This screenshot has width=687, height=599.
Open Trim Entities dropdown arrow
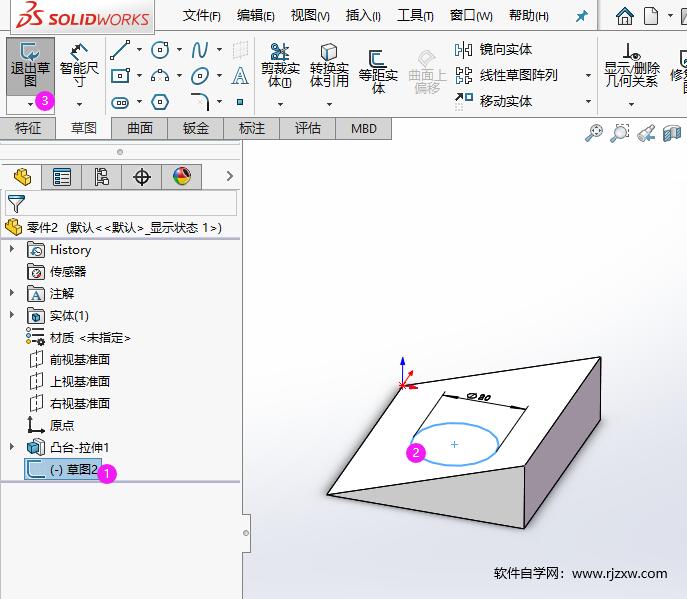[x=280, y=104]
